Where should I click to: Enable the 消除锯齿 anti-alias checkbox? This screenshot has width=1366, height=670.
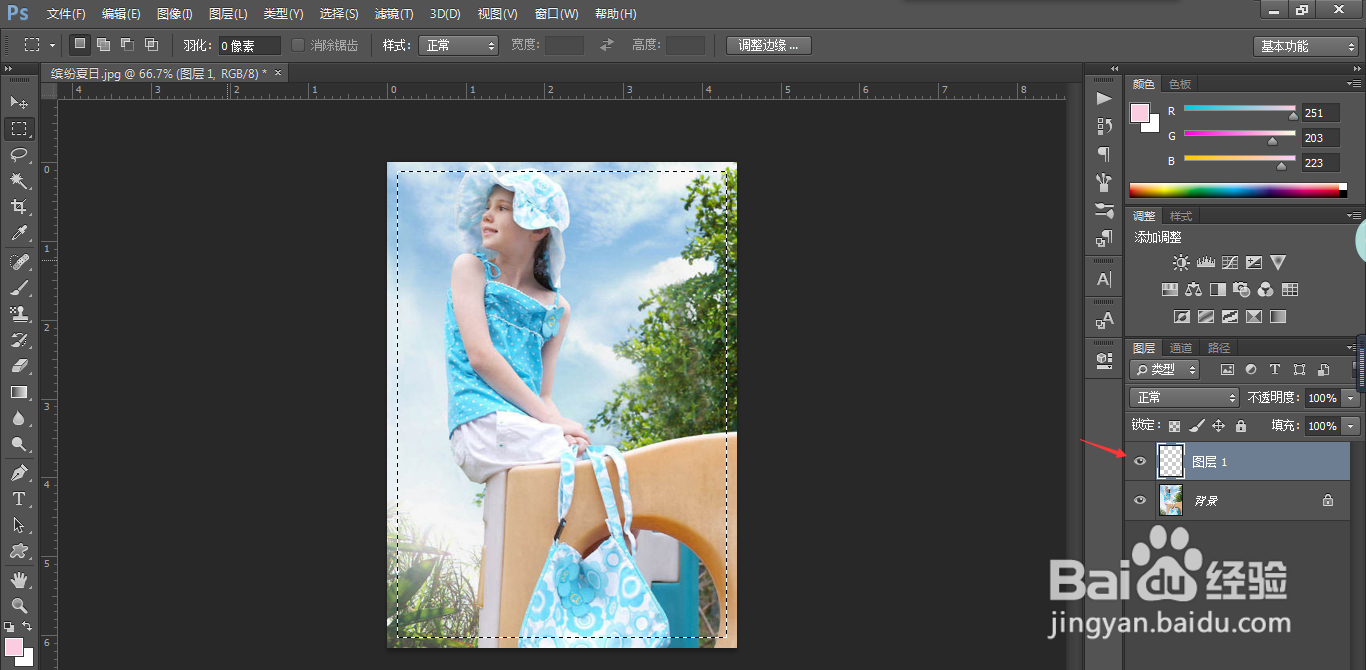tap(298, 45)
